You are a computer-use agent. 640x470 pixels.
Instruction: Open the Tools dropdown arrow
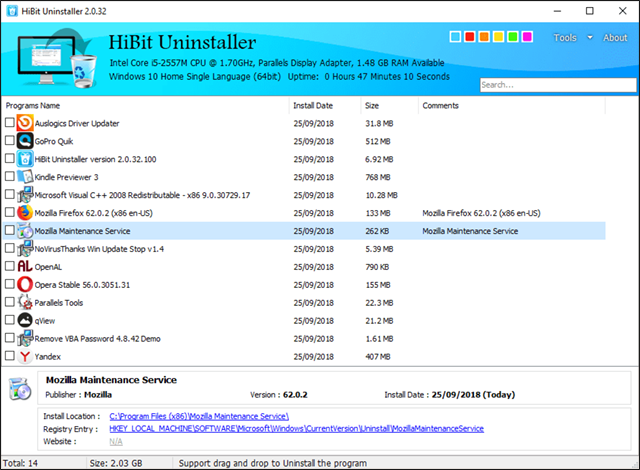point(590,38)
